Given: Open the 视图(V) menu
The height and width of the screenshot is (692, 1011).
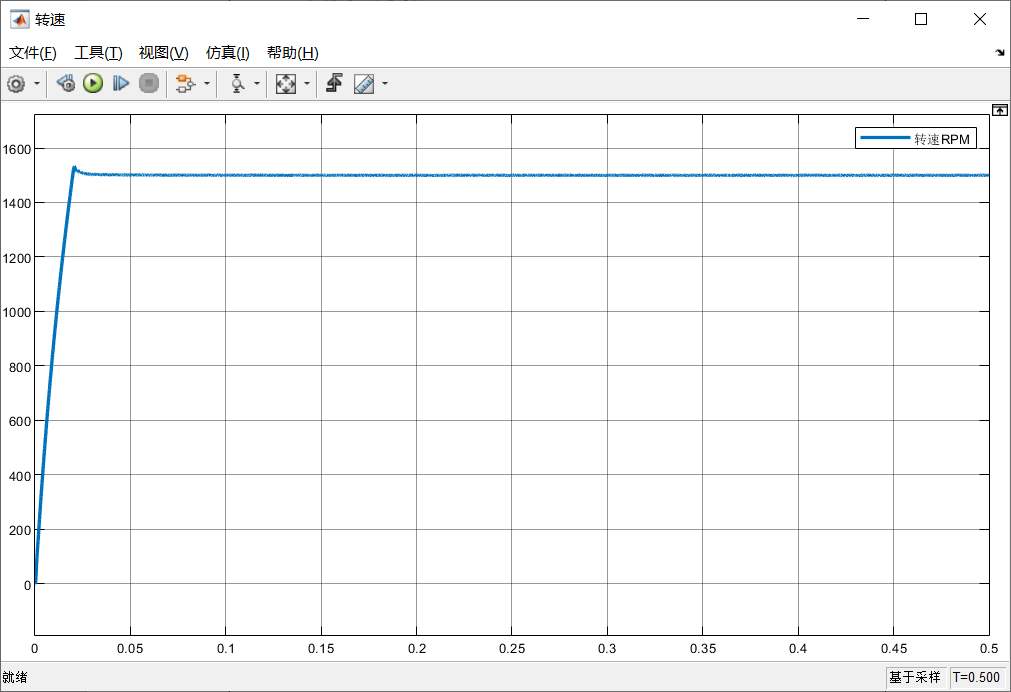Looking at the screenshot, I should (163, 53).
